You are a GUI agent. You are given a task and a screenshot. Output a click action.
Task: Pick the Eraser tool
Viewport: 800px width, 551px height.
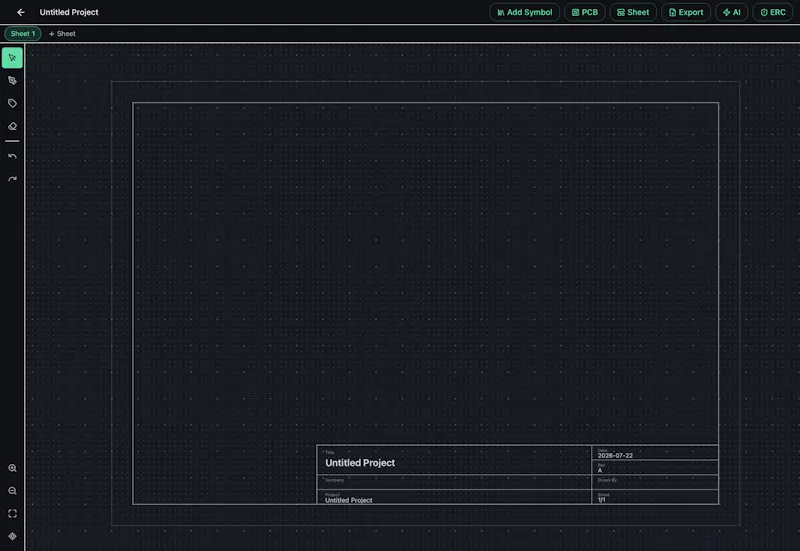(x=12, y=126)
